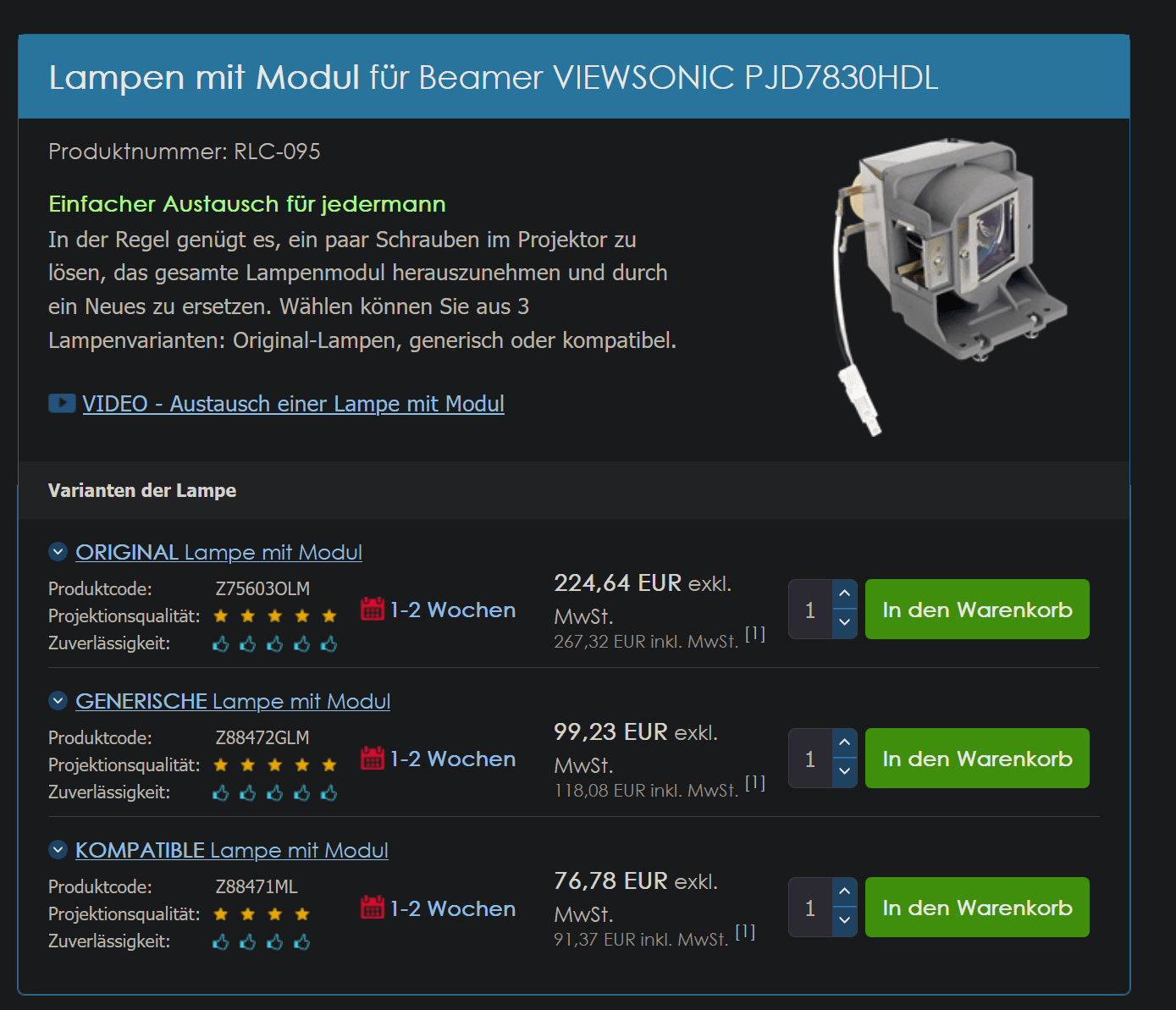Screen dimensions: 1176x1010
Task: Click the 1-2 Wochen text in GENERISCHE row
Action: 453,759
